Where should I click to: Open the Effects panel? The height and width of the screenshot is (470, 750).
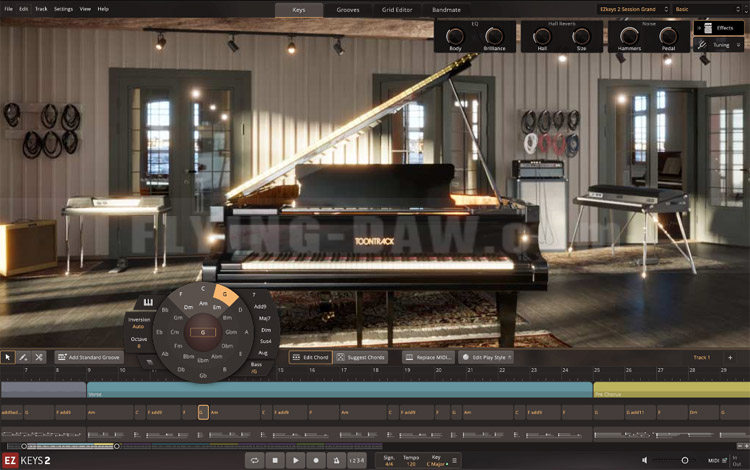pyautogui.click(x=719, y=28)
